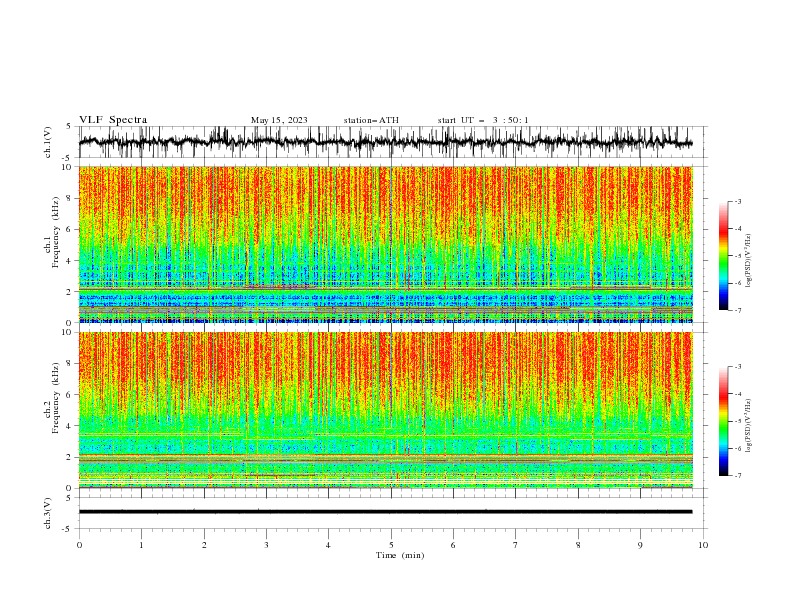Click the time axis tick label "9"
Screen dimensions: 792x612
tap(640, 545)
